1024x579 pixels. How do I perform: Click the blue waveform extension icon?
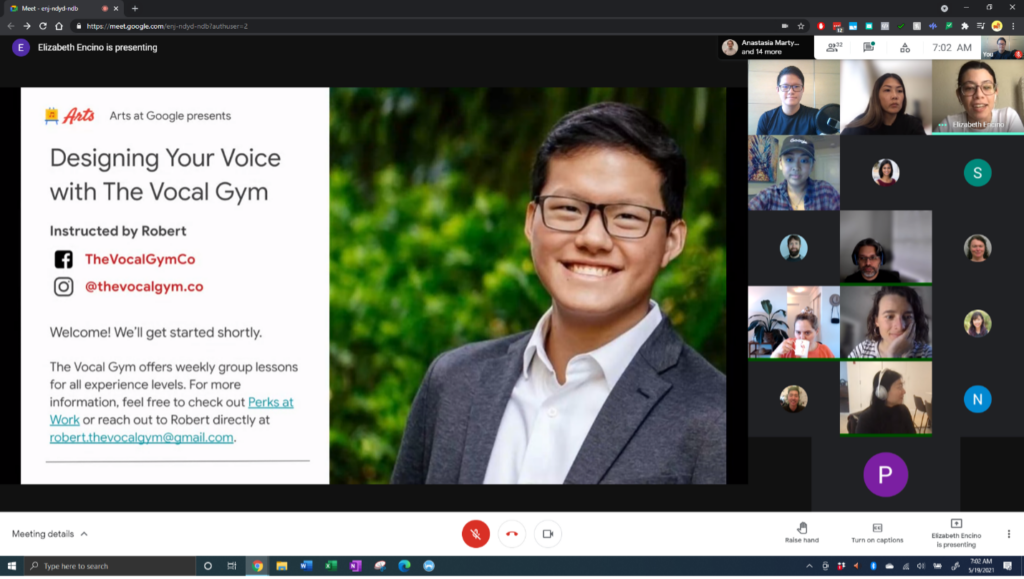(x=933, y=26)
